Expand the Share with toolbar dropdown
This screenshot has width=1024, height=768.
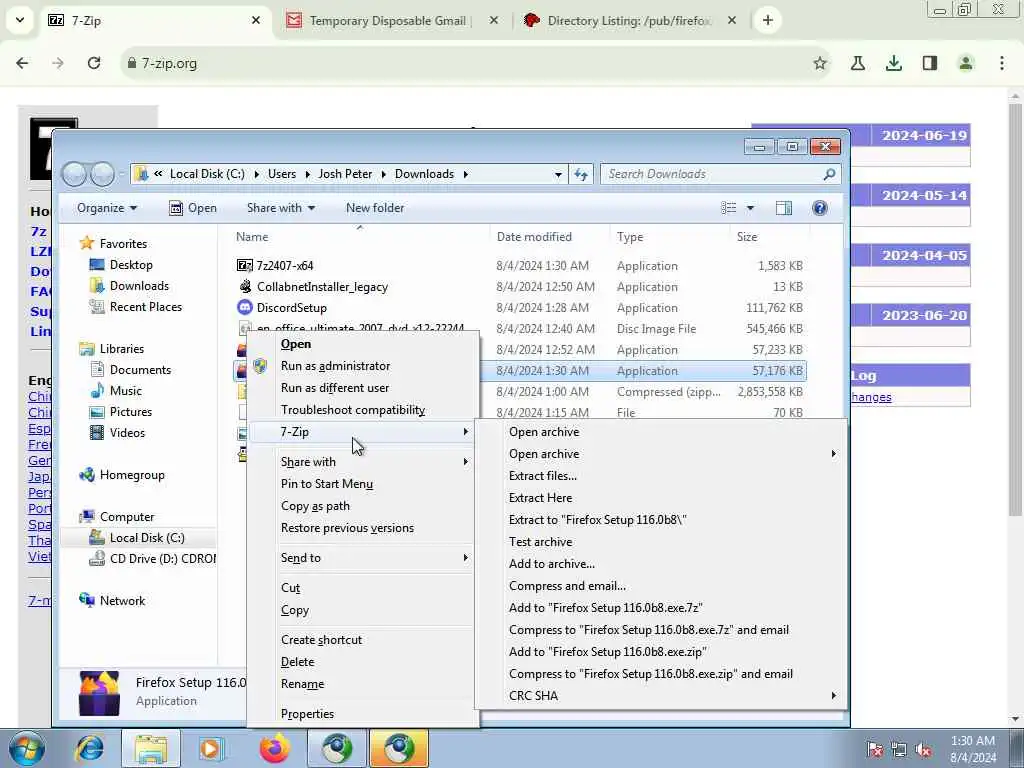[x=281, y=208]
